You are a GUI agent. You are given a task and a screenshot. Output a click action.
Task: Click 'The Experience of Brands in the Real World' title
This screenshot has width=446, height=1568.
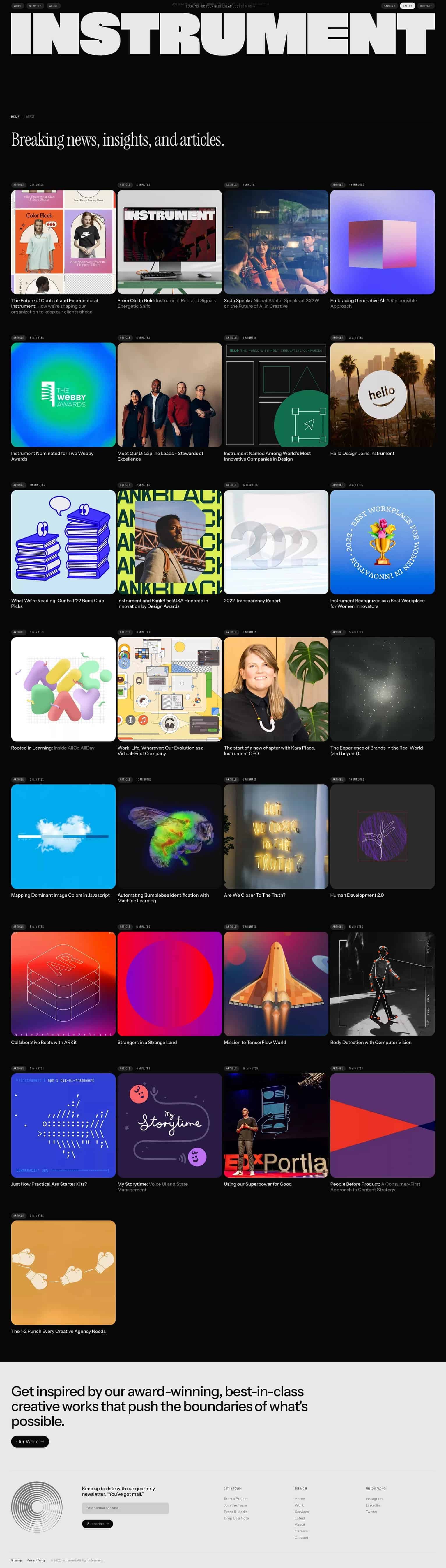(377, 751)
